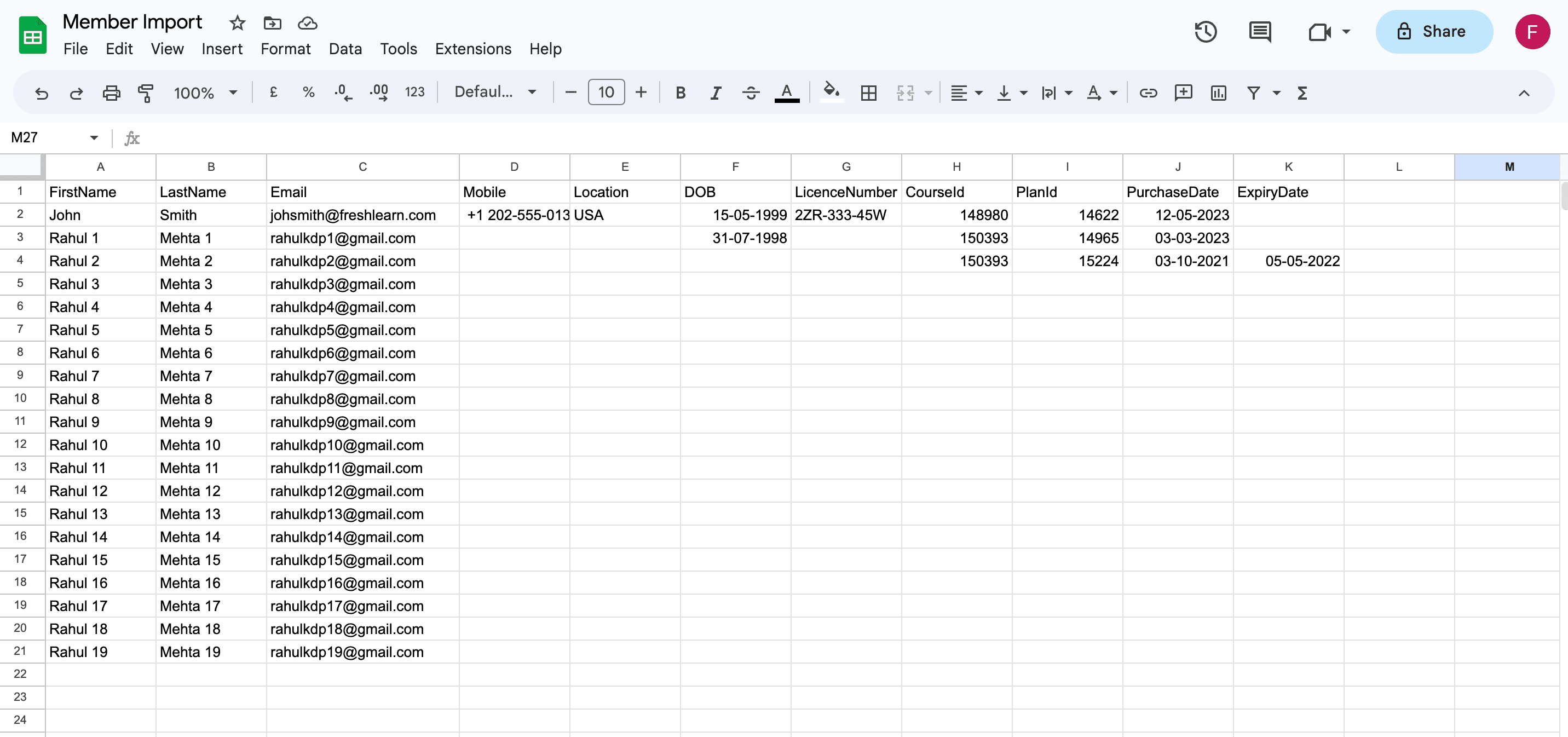Open all comments panel icon

point(1259,32)
